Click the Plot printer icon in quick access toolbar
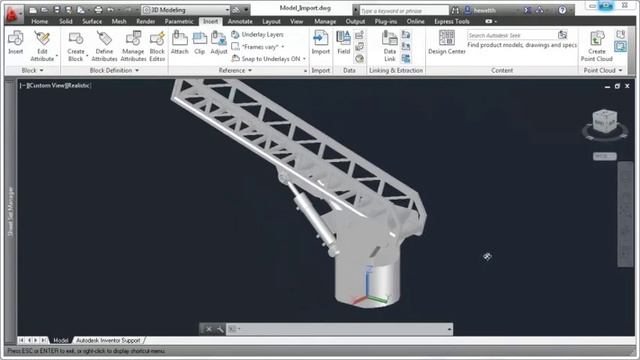This screenshot has height=360, width=640. coord(98,10)
